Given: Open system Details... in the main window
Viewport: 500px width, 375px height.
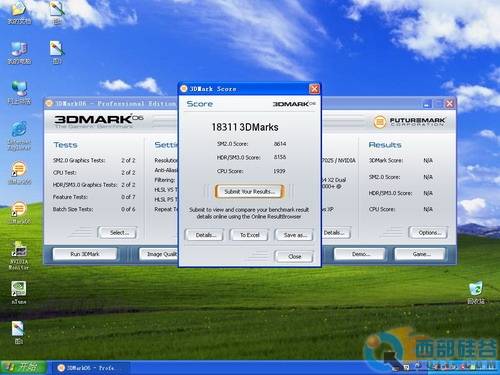Looking at the screenshot, I should 337,233.
